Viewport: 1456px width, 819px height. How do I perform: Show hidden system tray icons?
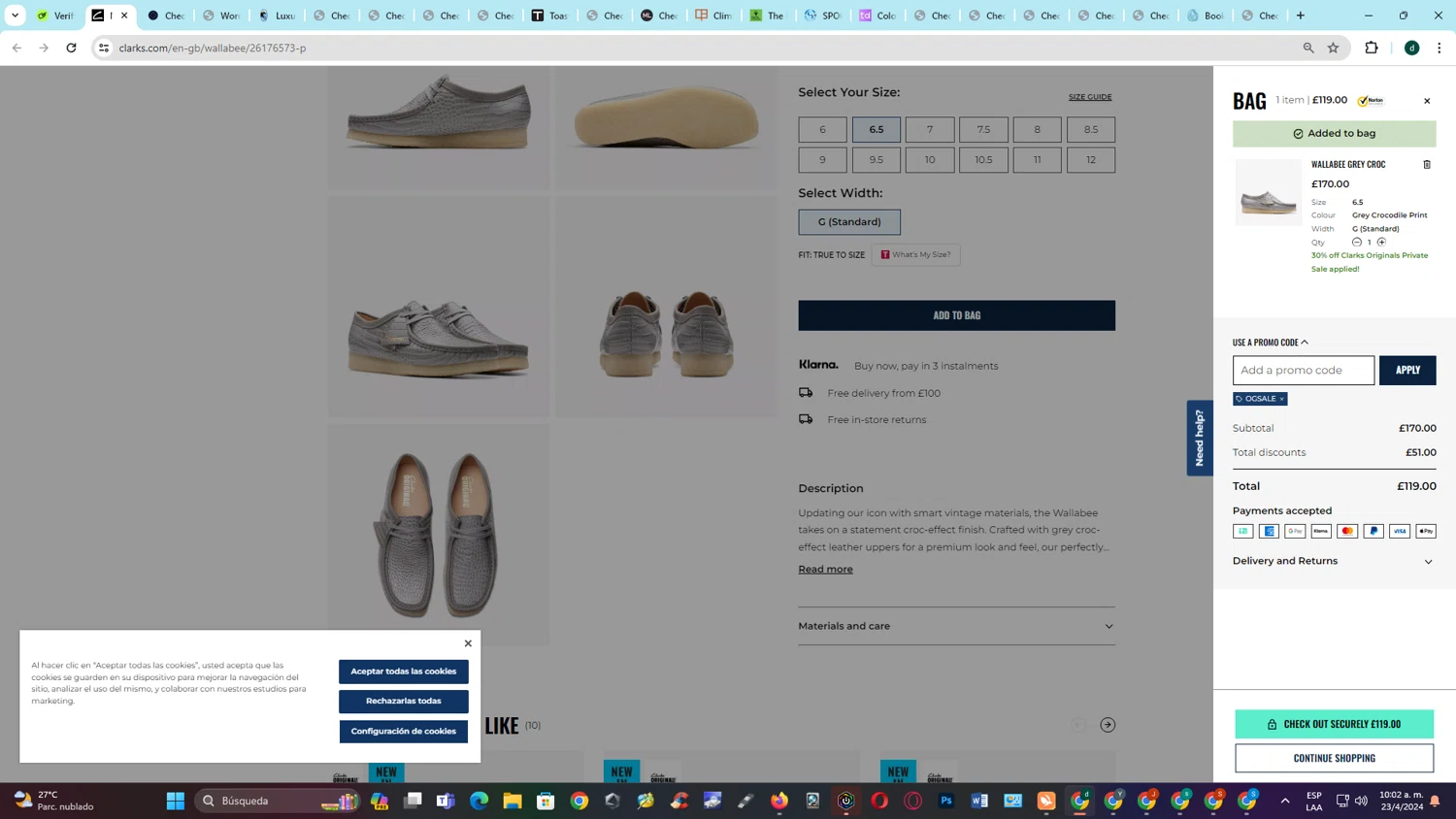1285,801
